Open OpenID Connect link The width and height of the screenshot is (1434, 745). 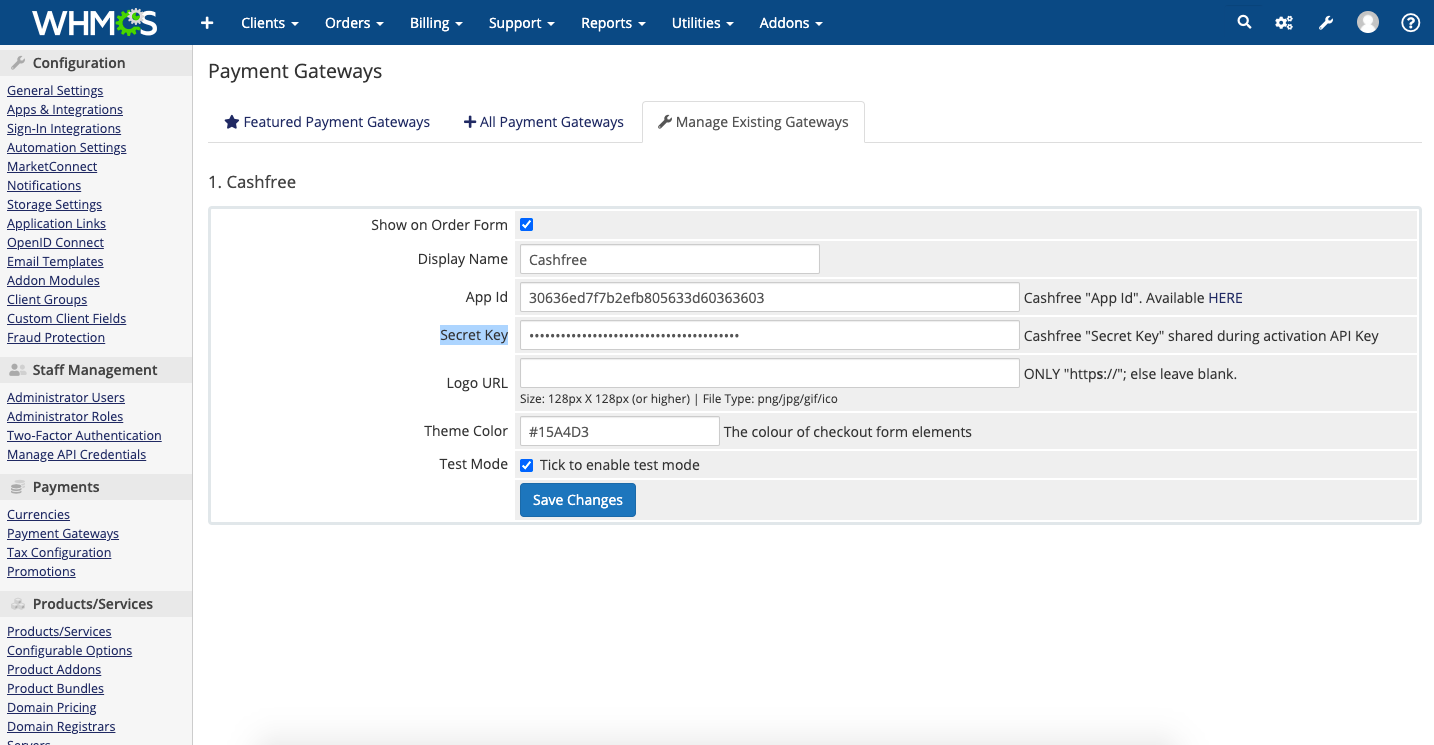pyautogui.click(x=55, y=243)
